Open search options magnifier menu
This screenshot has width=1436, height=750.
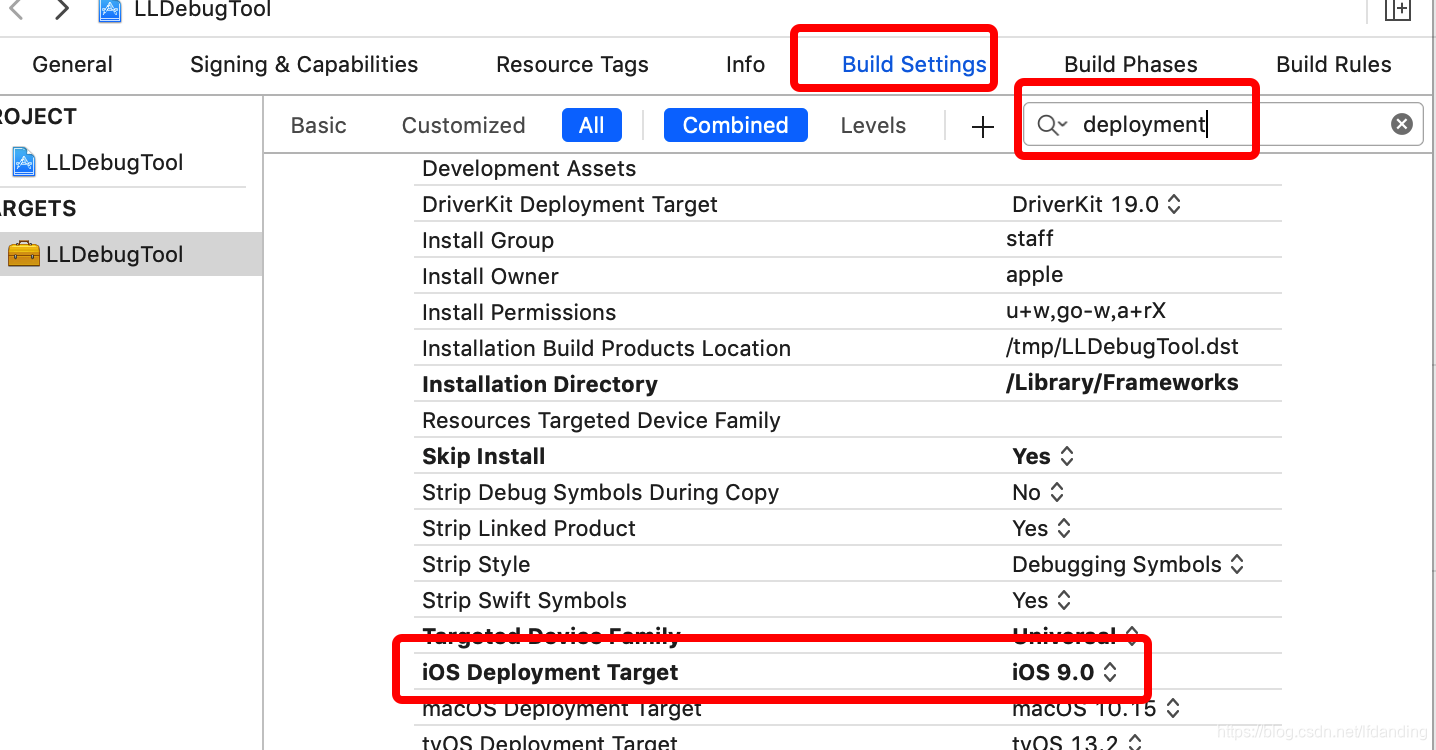tap(1052, 125)
